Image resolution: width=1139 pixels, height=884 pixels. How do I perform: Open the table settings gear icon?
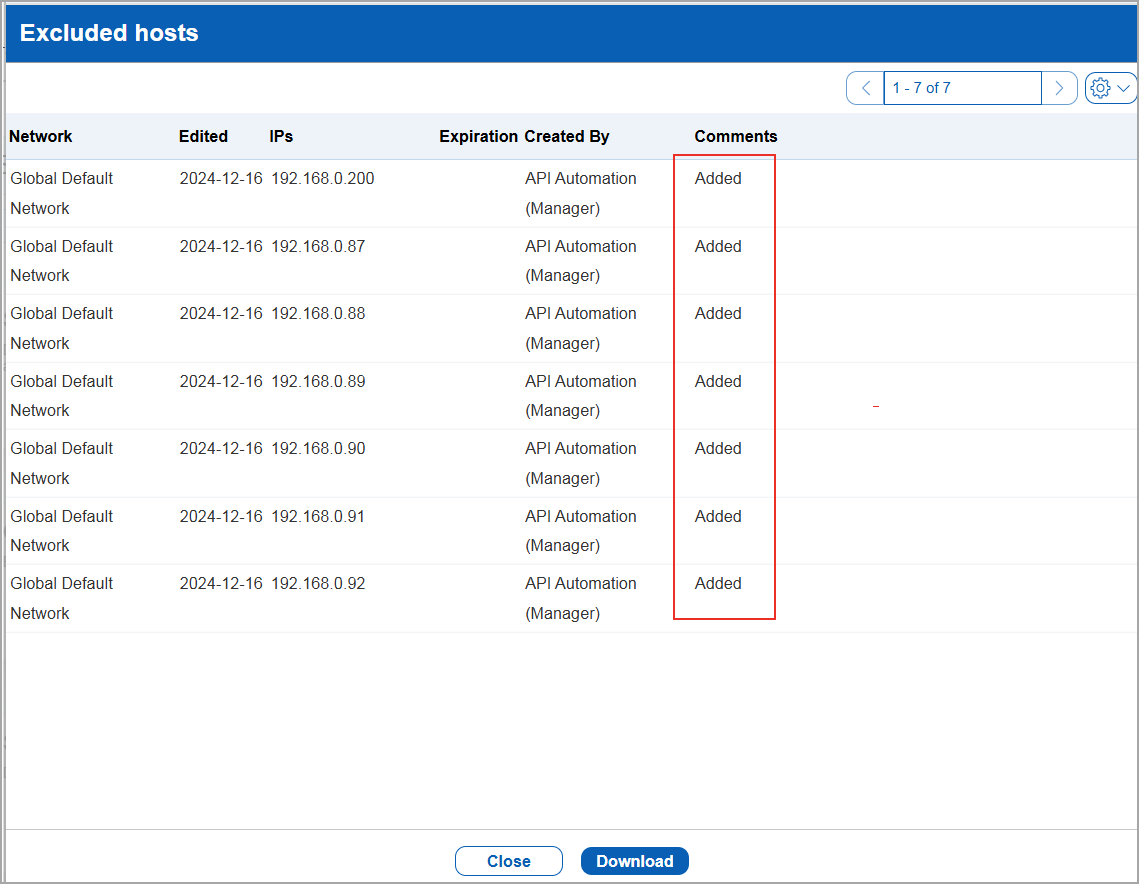[1100, 88]
